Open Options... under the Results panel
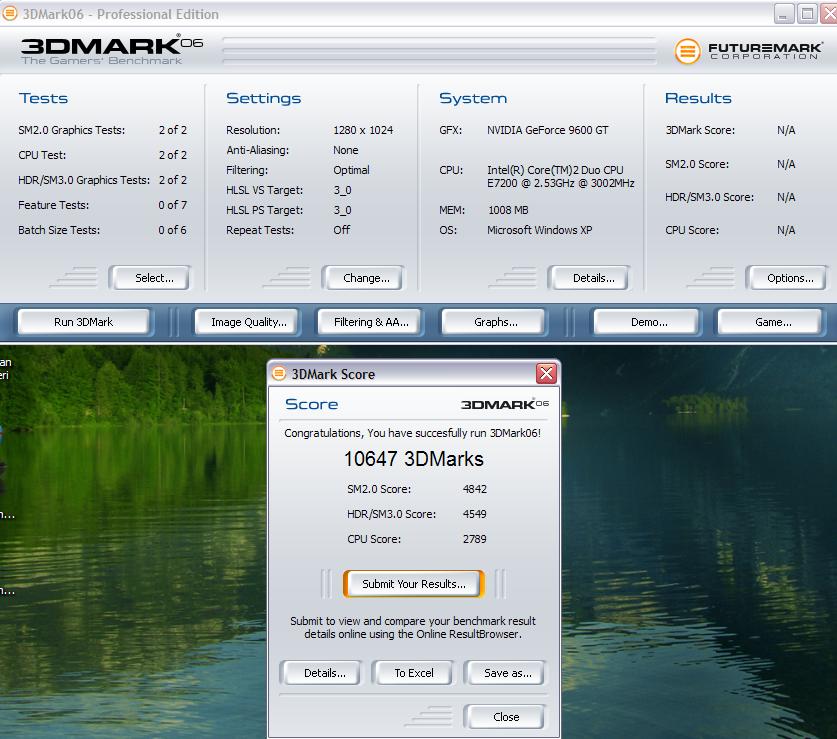 click(x=790, y=278)
